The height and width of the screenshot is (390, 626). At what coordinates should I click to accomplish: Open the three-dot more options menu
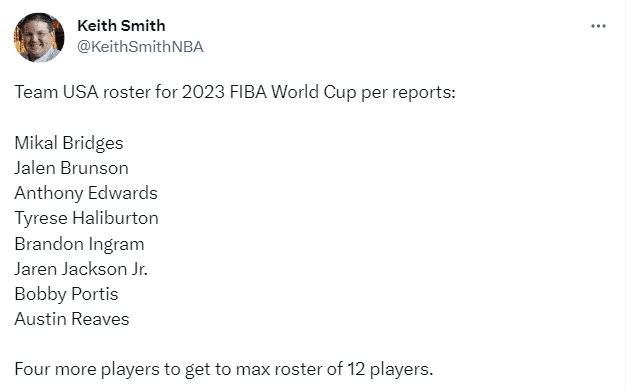[x=598, y=26]
